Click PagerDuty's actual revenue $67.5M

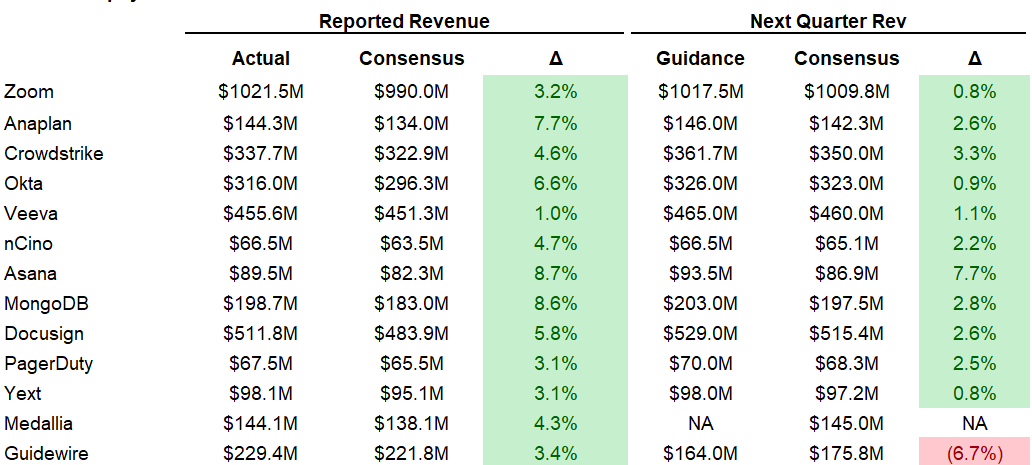point(261,363)
